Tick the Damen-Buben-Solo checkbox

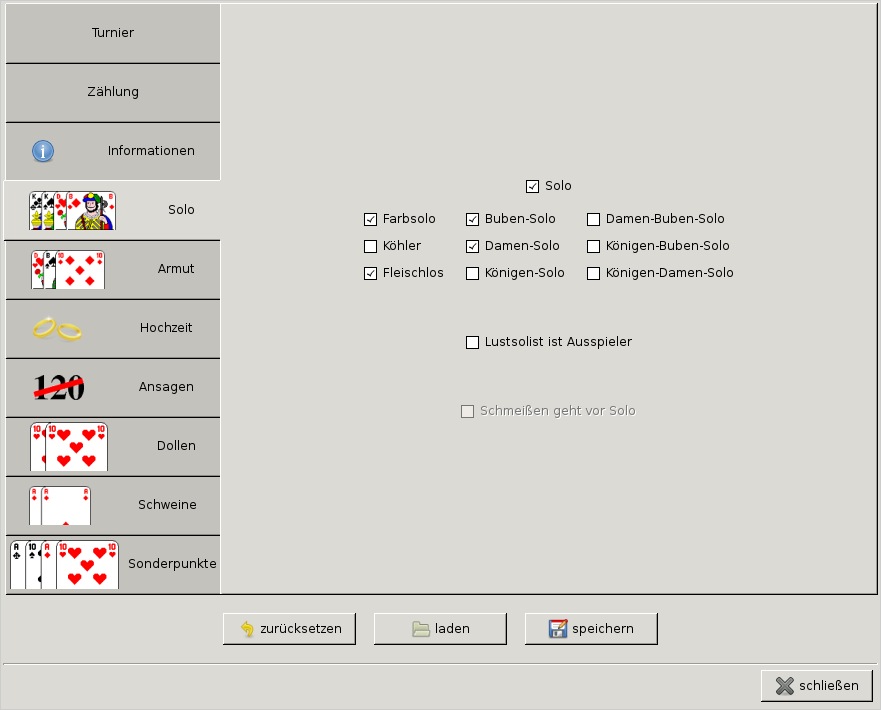click(594, 219)
